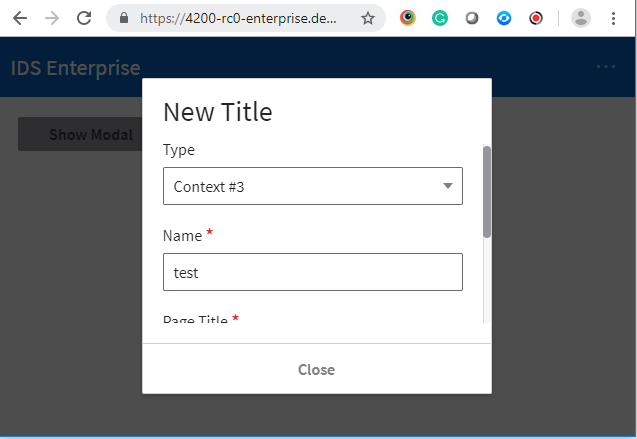Go back to the previous page

(20, 18)
